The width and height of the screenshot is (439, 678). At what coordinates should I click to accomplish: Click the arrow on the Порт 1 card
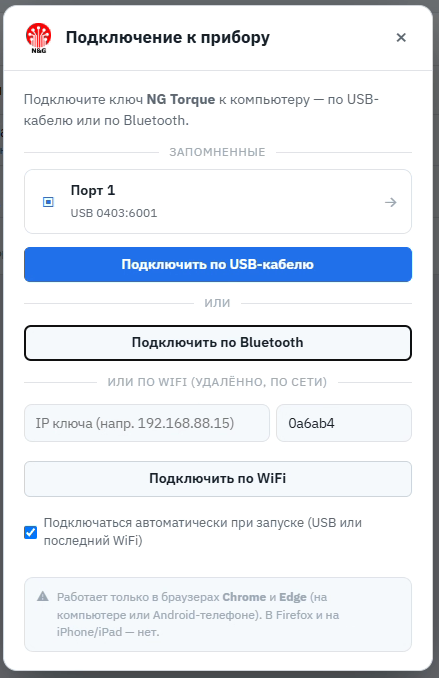click(391, 202)
